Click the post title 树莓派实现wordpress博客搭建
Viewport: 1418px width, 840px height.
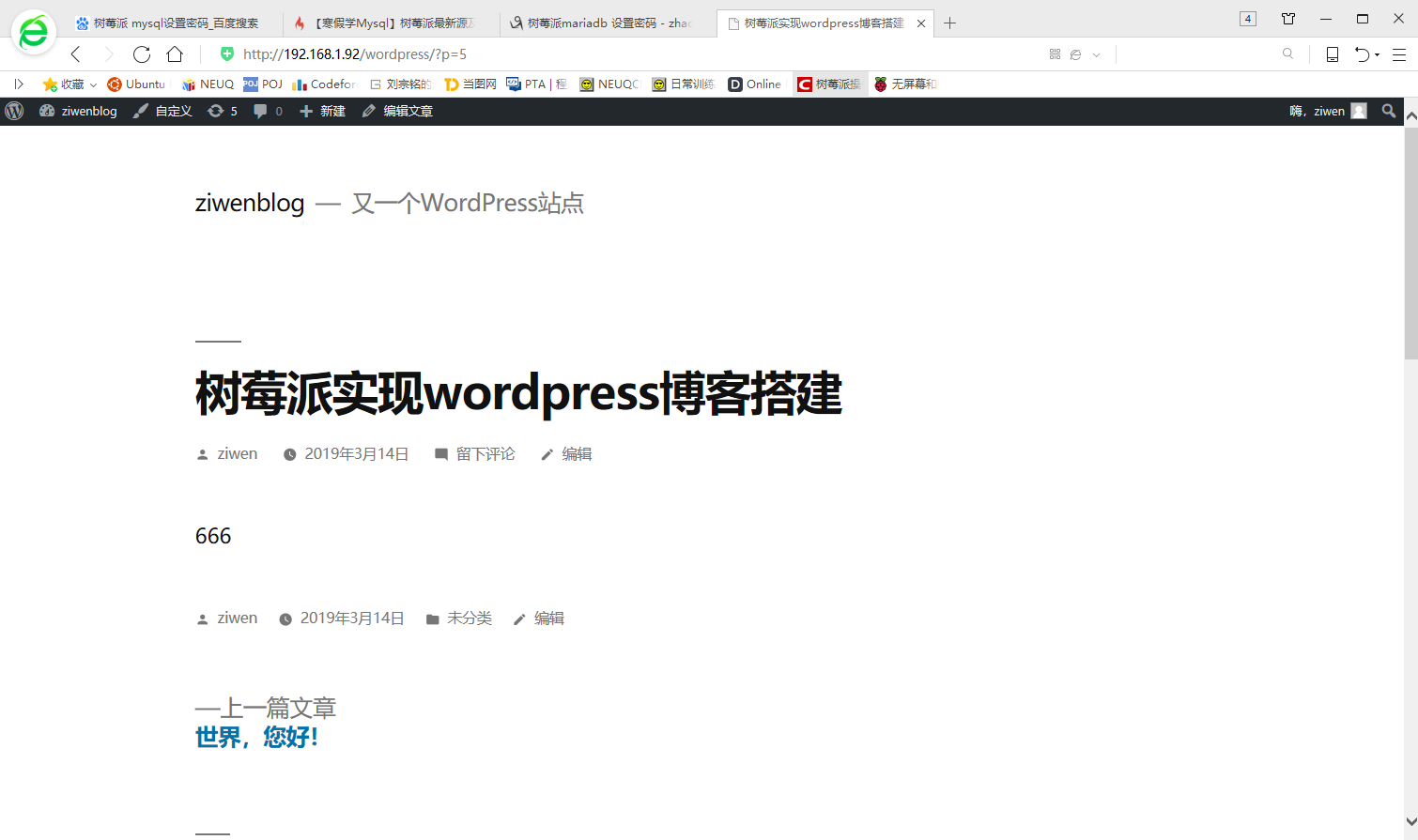pos(518,393)
